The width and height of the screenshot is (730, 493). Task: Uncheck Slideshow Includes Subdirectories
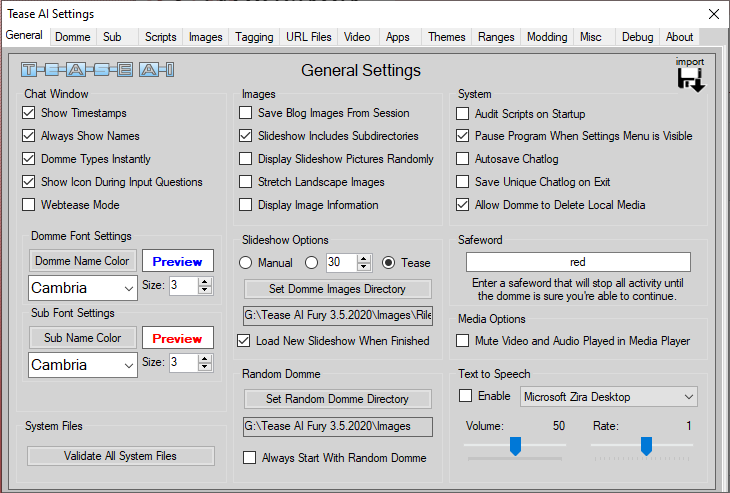click(x=245, y=135)
